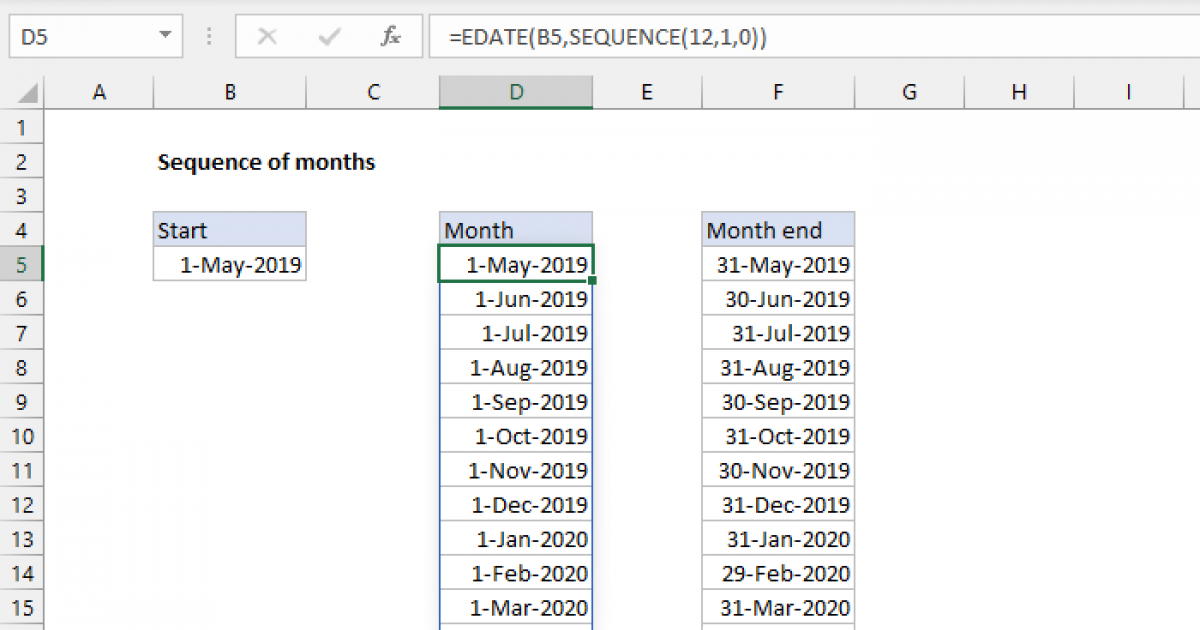Expand the Name Box dropdown arrow
The height and width of the screenshot is (630, 1200).
[165, 37]
